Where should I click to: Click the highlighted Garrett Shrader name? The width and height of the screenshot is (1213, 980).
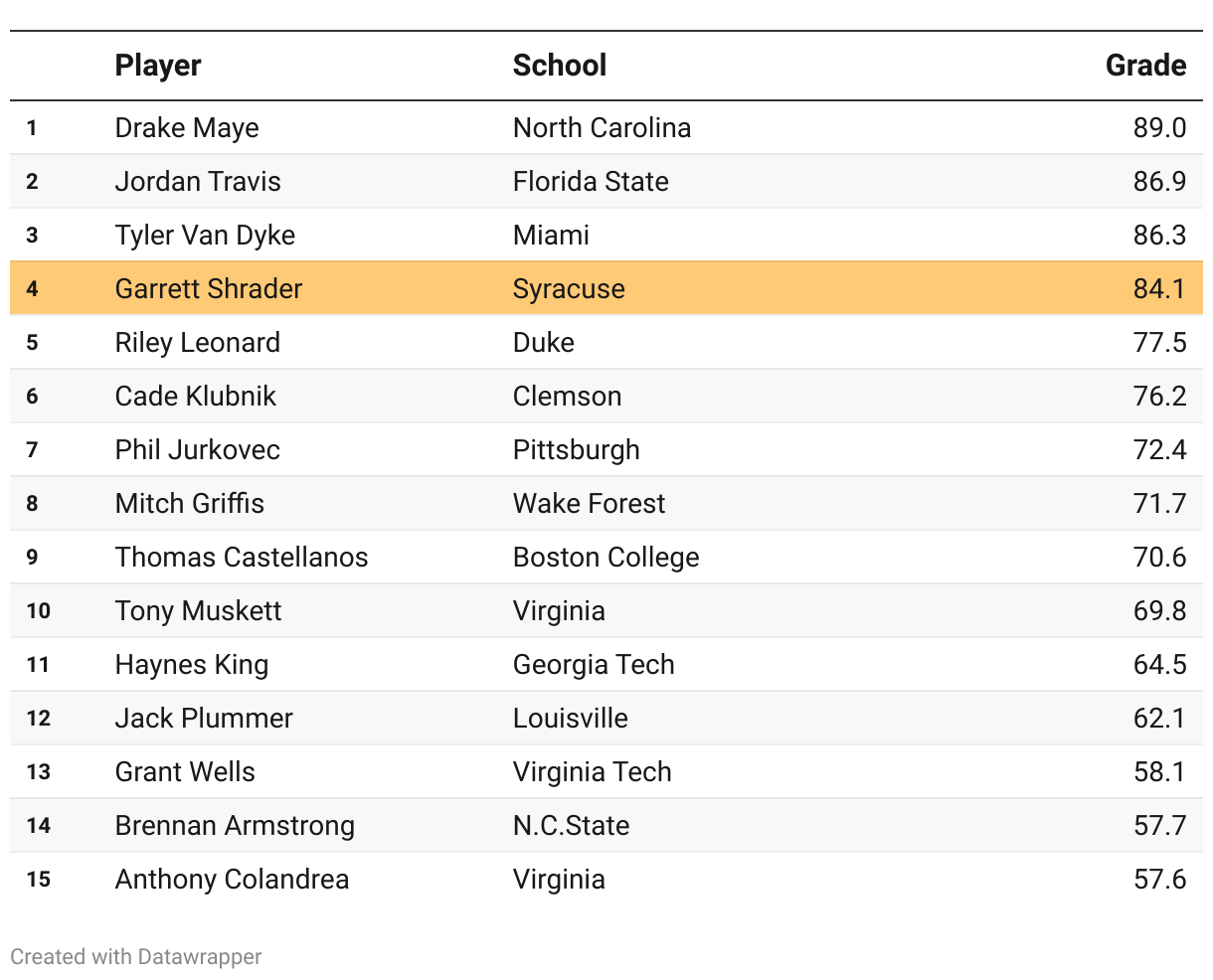[209, 289]
